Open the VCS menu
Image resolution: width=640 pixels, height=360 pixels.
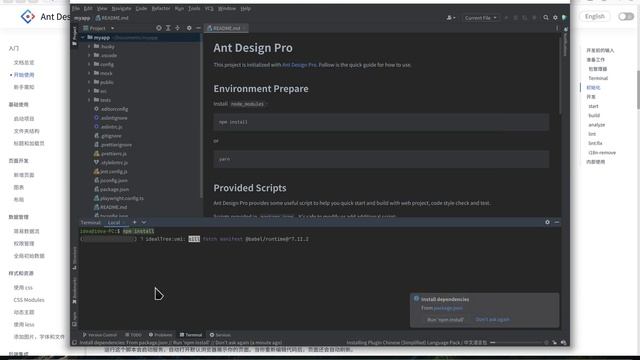tap(209, 8)
